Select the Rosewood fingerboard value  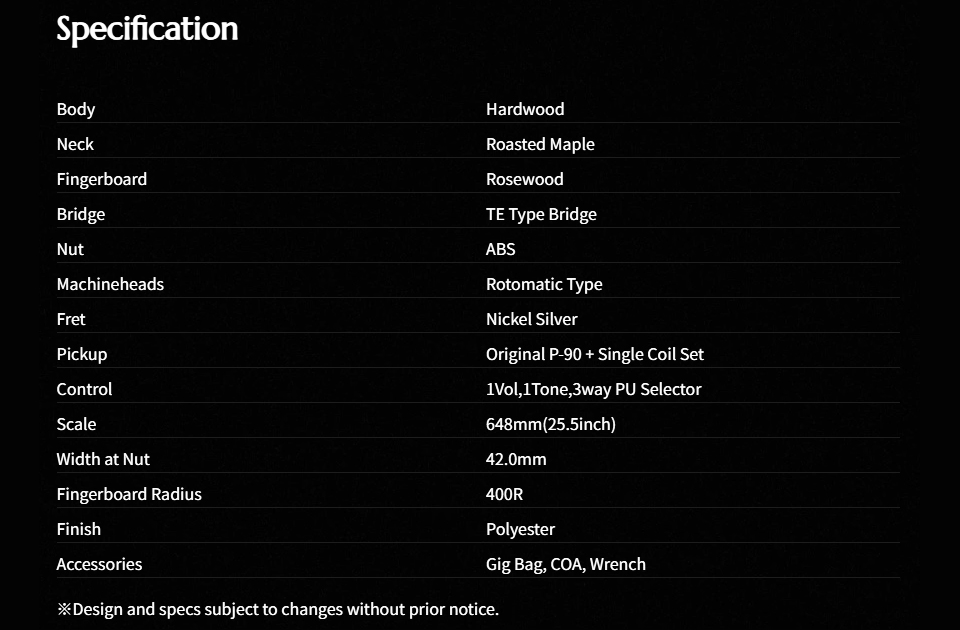coord(525,179)
